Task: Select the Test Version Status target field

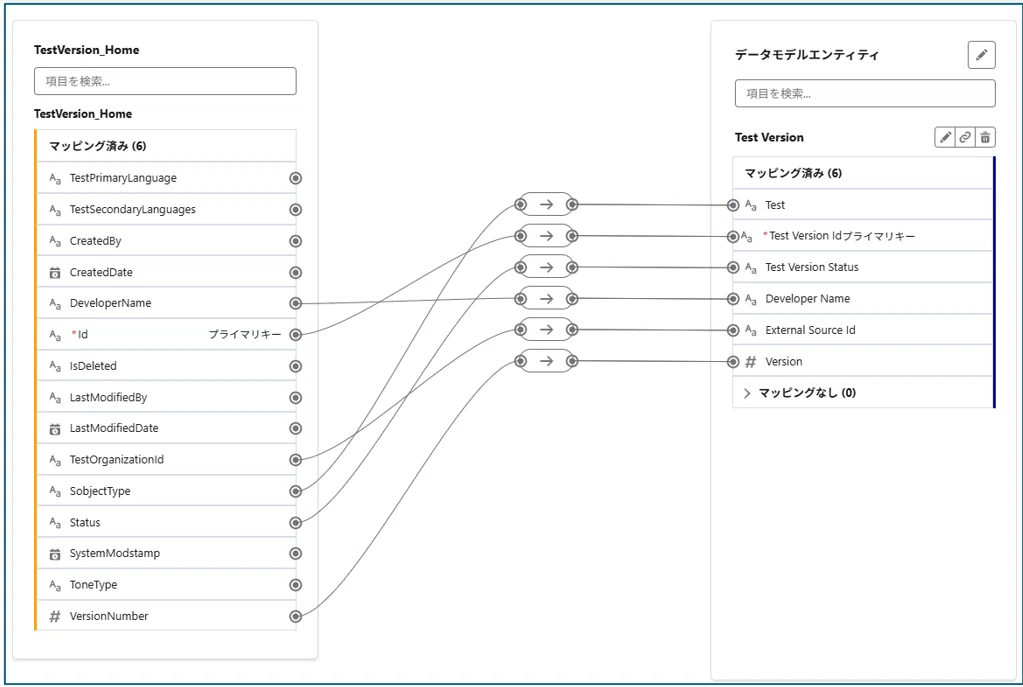Action: pyautogui.click(x=863, y=267)
